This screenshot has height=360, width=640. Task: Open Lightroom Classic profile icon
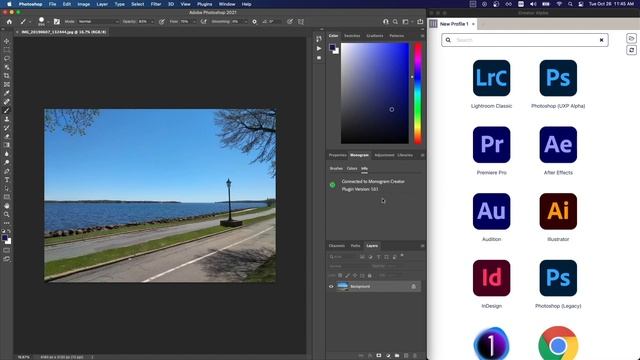491,78
